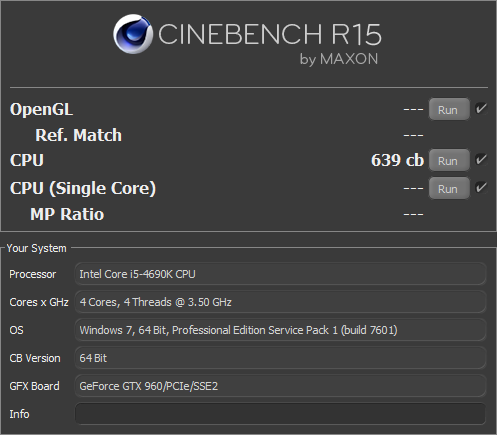Run the OpenGL benchmark
Image resolution: width=497 pixels, height=435 pixels.
tap(449, 109)
